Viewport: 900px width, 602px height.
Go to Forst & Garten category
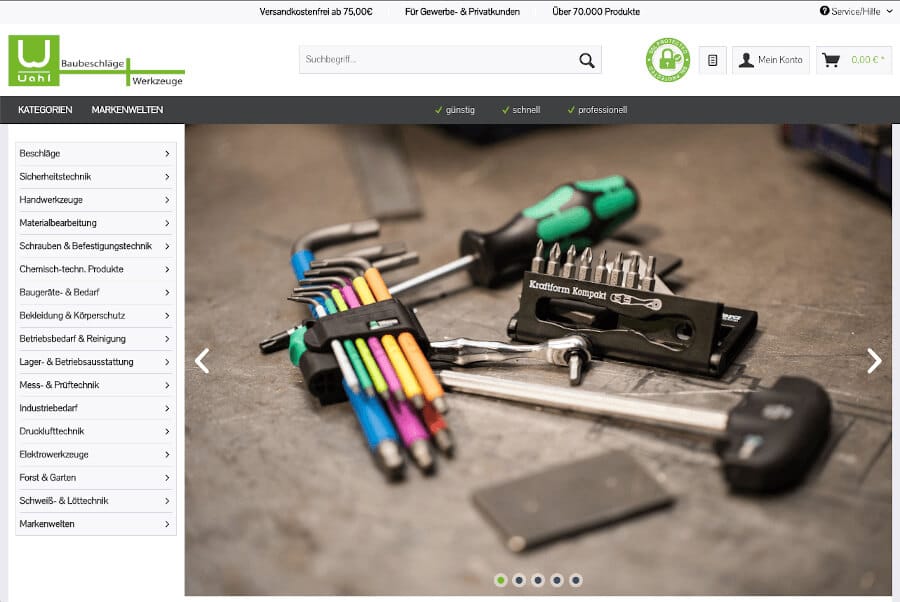pos(47,477)
